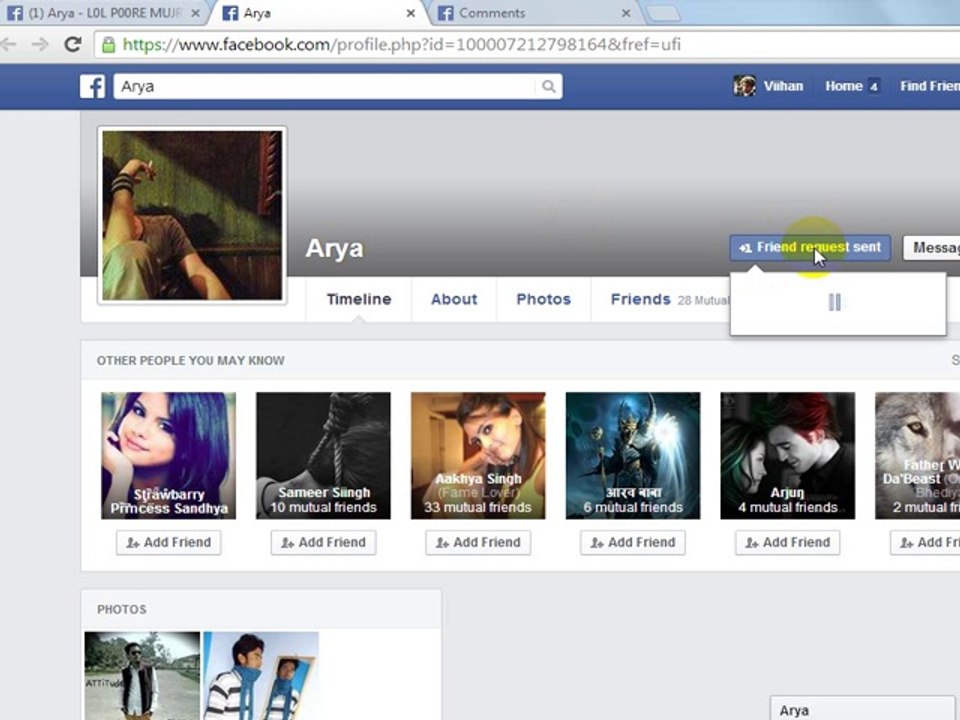
Task: Click Viihan's small profile avatar
Action: point(744,86)
